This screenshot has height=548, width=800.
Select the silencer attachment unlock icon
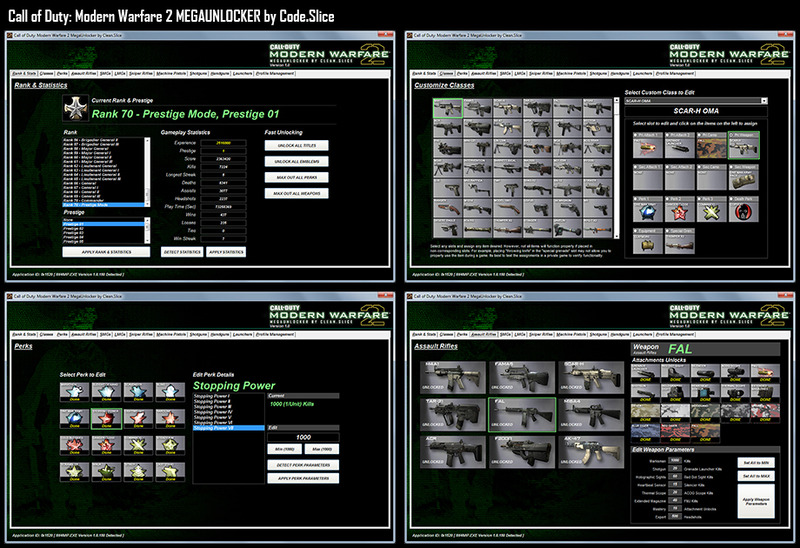705,373
